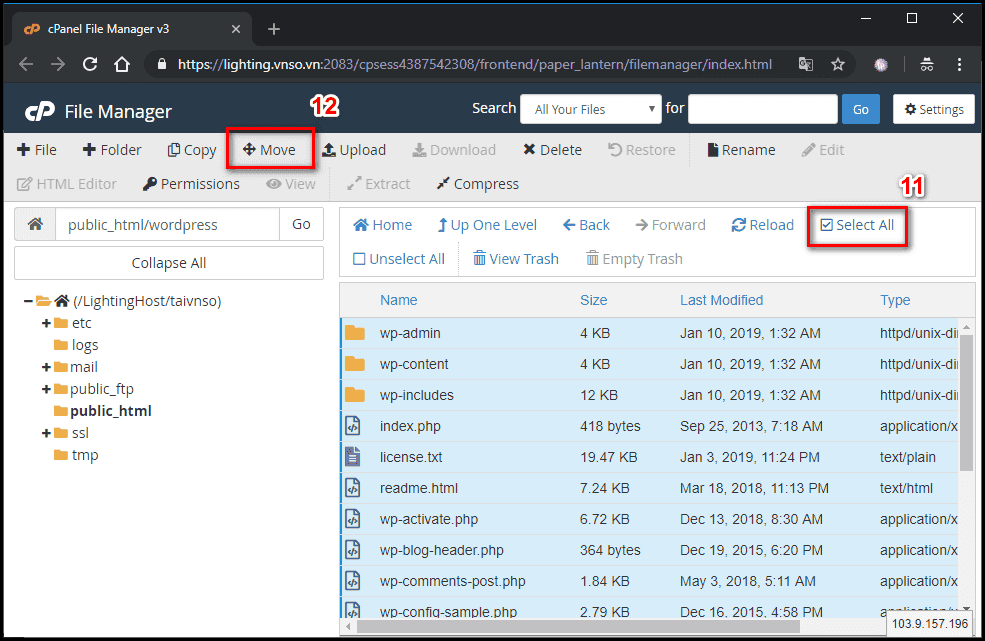Open File Manager Settings

[933, 109]
